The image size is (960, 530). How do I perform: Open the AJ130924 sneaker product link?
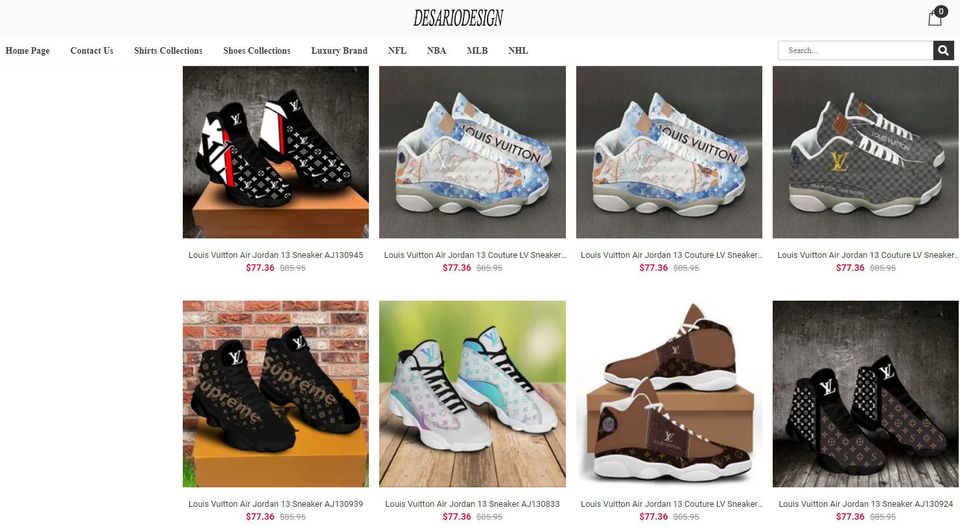[x=866, y=504]
